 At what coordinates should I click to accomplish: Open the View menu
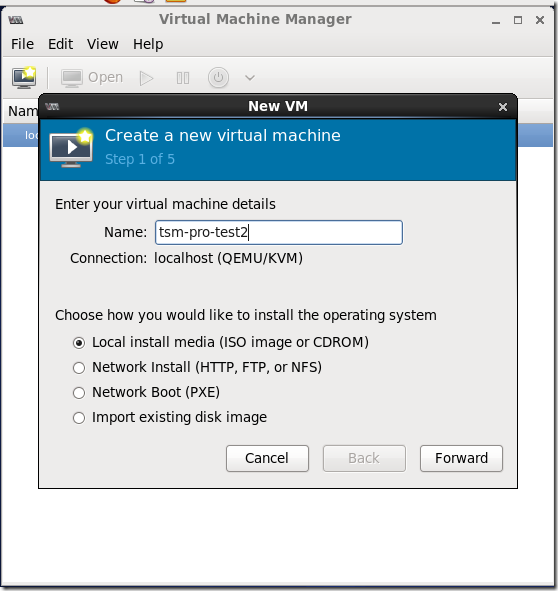(103, 44)
